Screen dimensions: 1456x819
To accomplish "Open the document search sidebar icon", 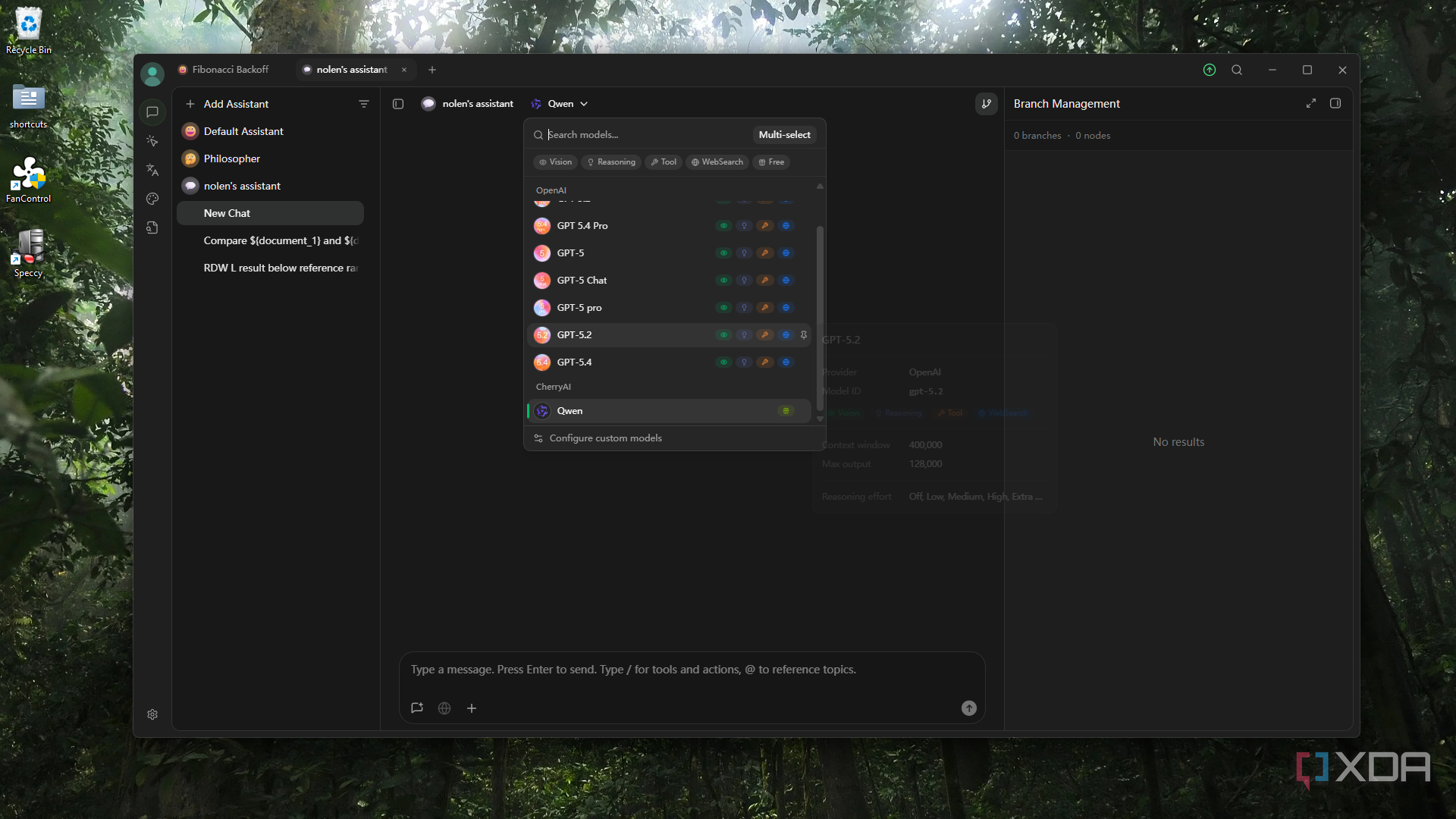I will [152, 227].
